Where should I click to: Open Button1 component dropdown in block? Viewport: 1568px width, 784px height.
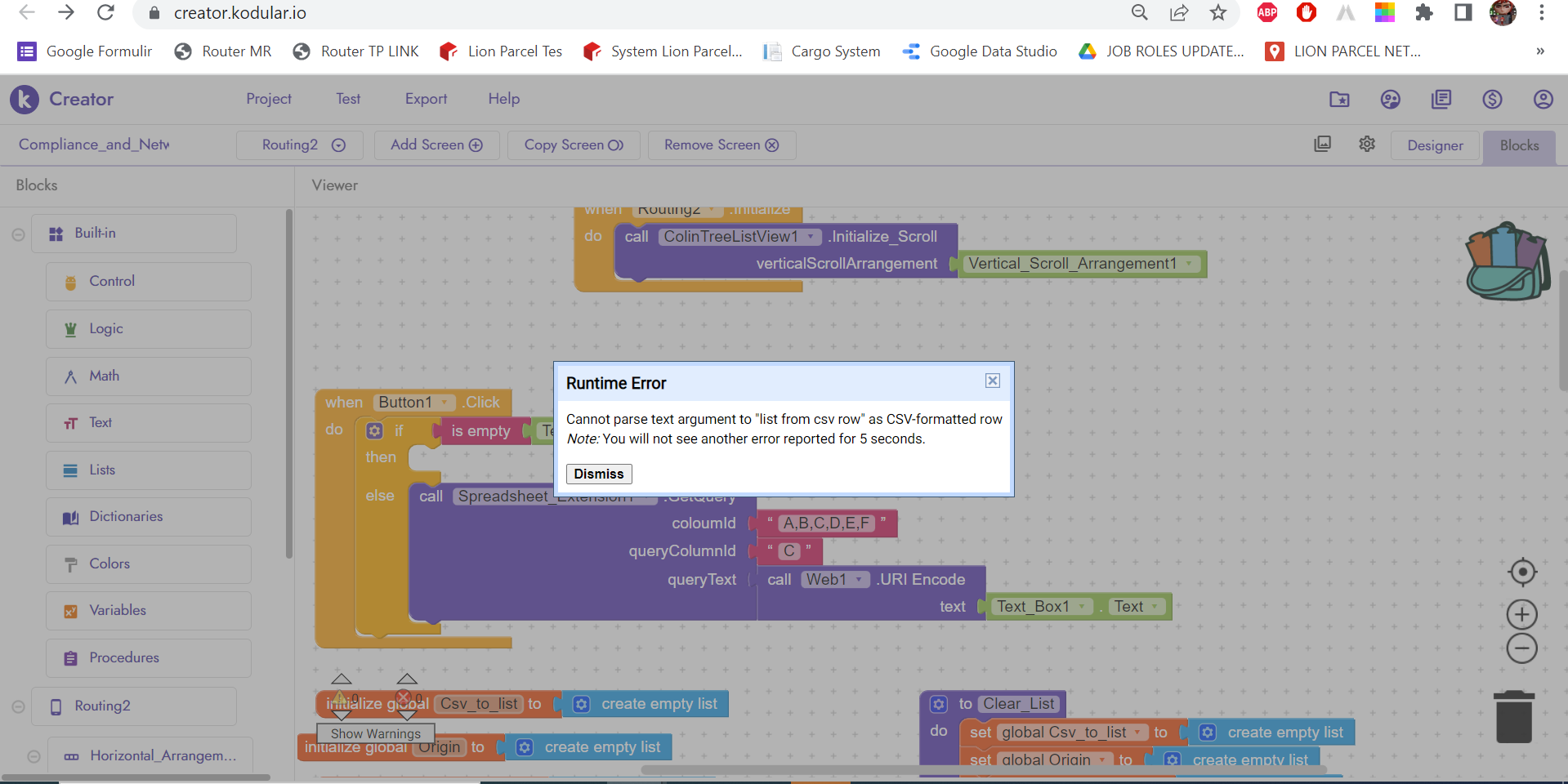point(444,403)
